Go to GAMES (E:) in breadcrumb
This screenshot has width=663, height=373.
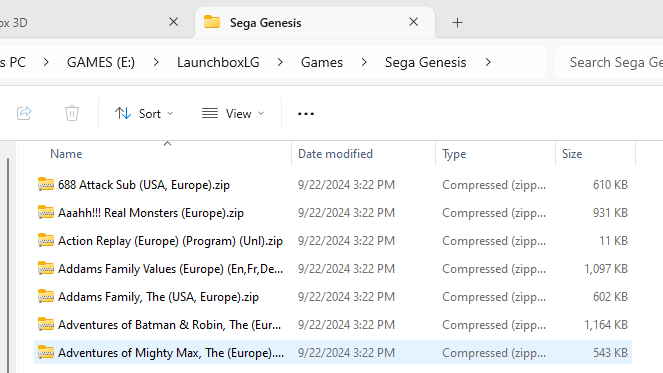(101, 62)
